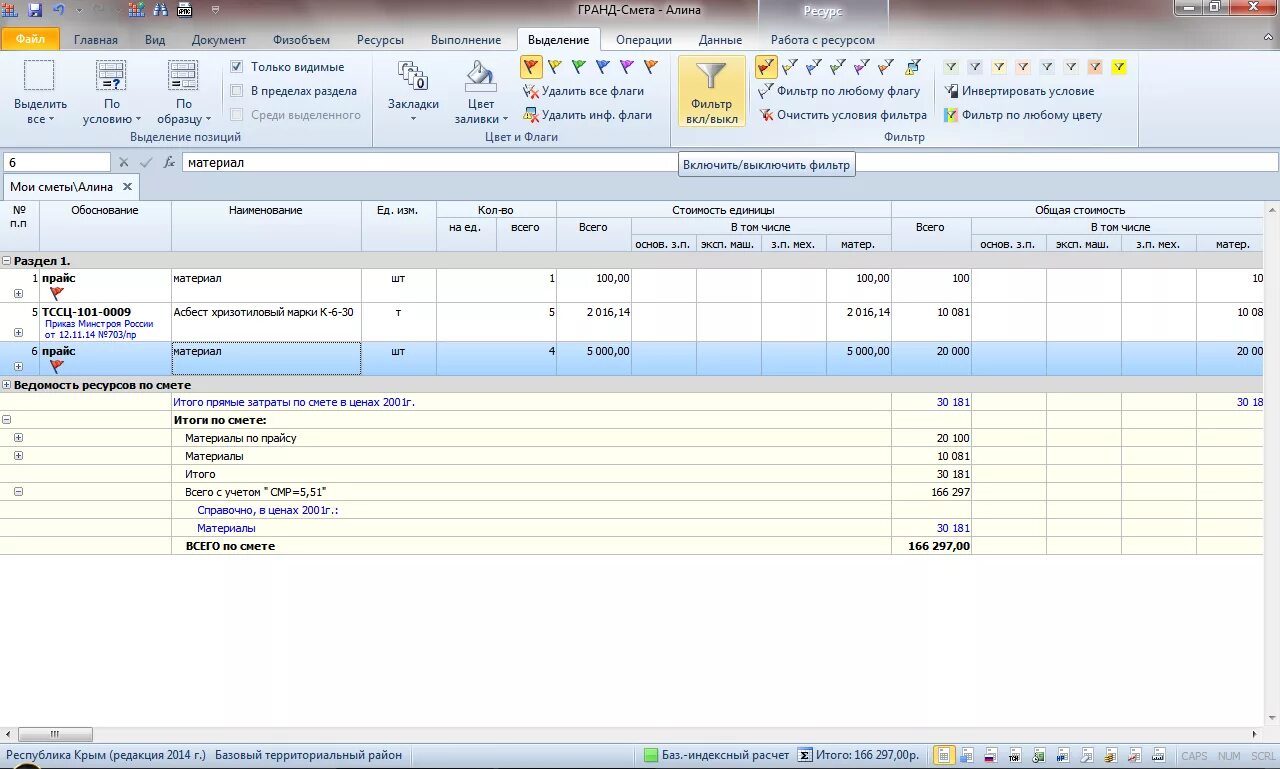Switch to the Операции ribbon tab
The height and width of the screenshot is (769, 1280).
point(644,40)
